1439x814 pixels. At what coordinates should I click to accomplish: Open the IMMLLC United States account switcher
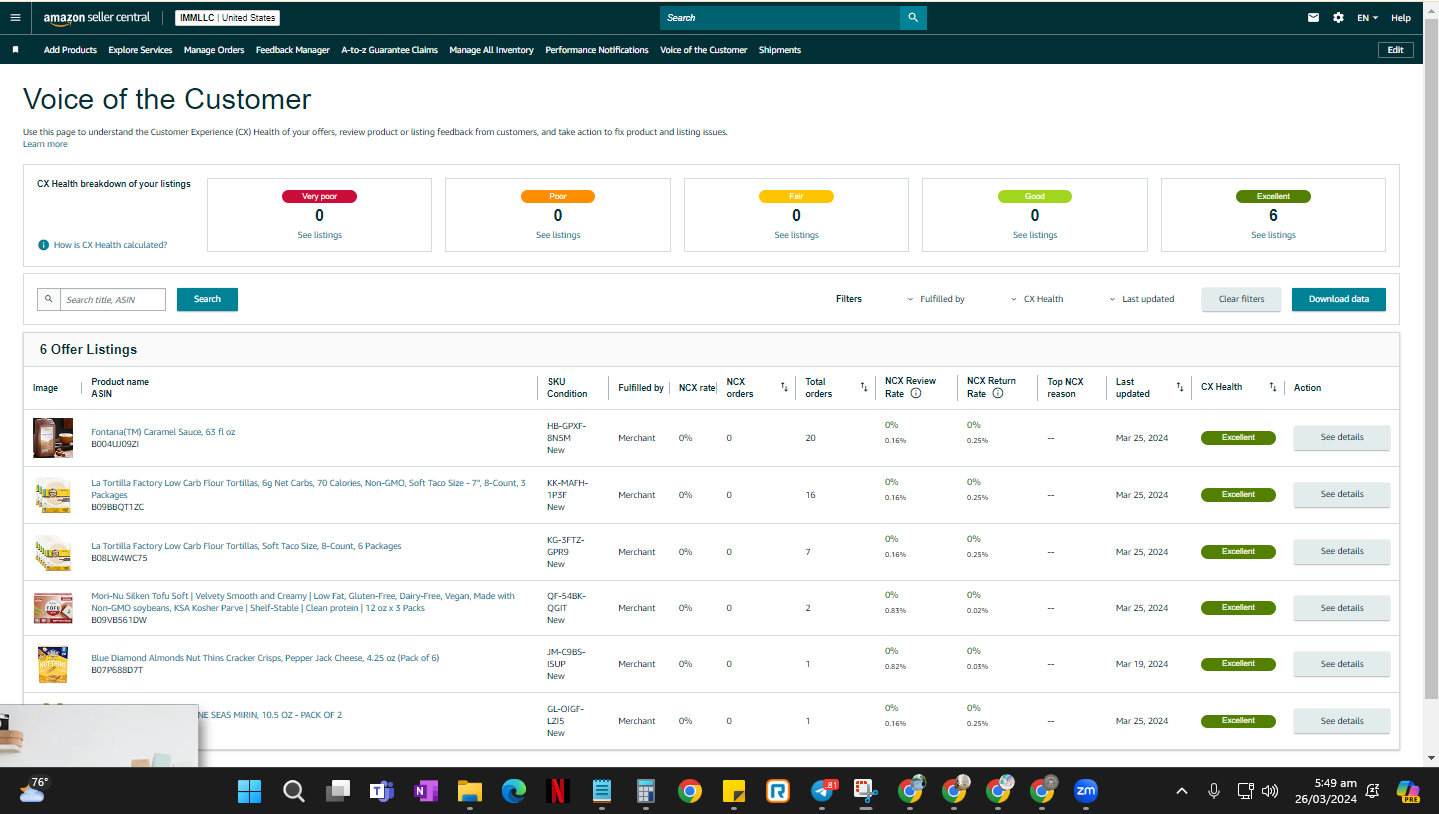tap(228, 18)
